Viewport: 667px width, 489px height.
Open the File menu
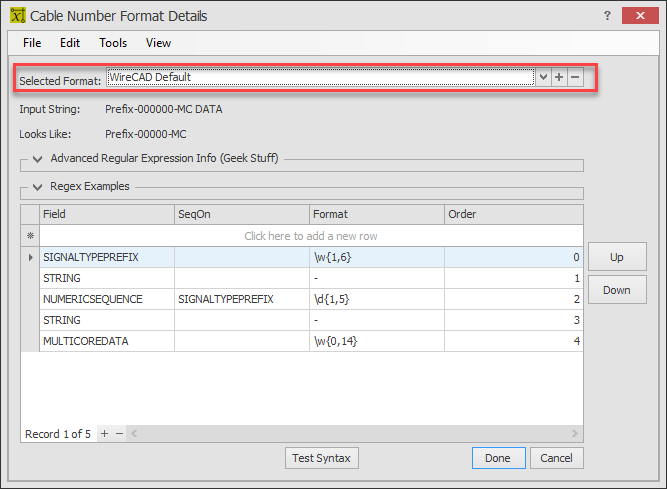32,43
